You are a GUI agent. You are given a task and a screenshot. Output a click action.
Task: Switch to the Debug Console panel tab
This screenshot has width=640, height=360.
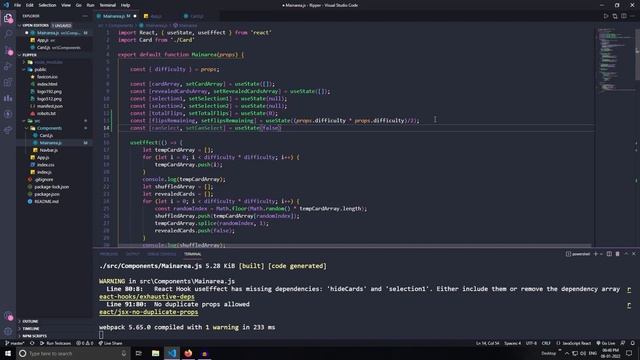click(x=162, y=254)
